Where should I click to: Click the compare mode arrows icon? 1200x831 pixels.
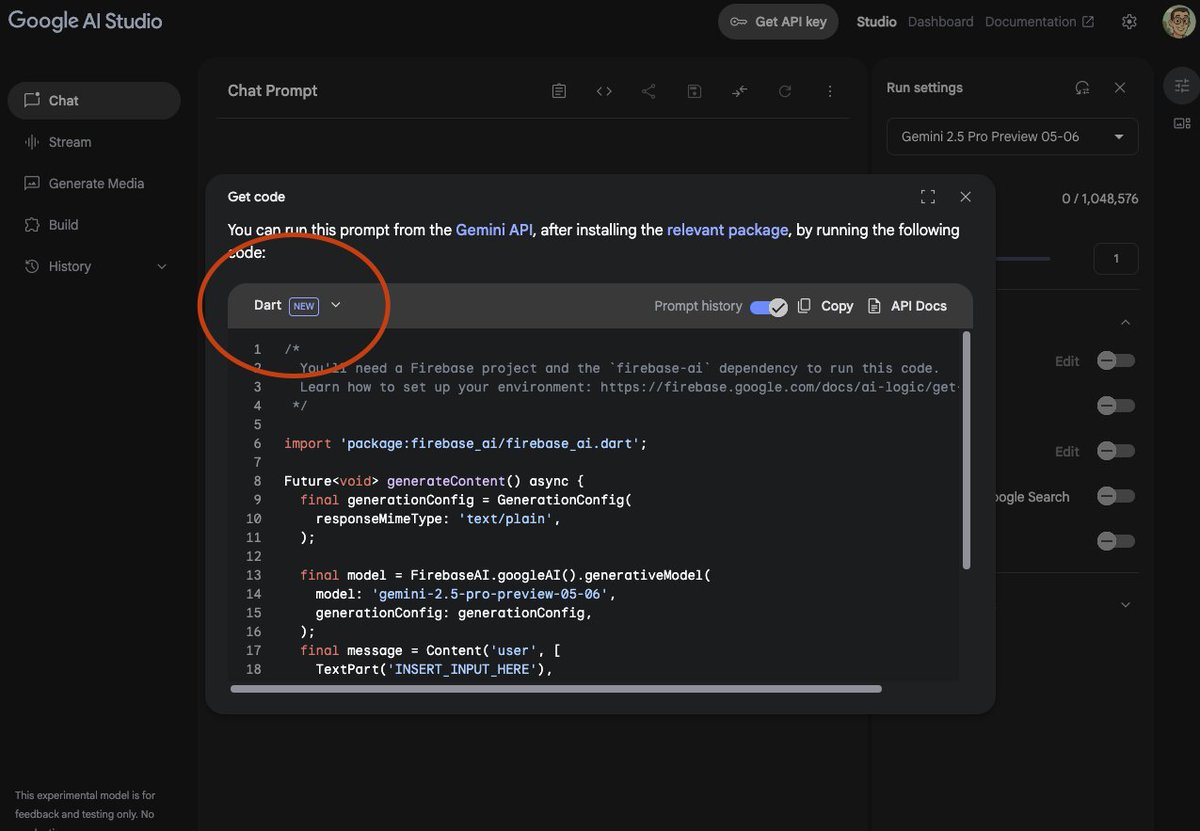pyautogui.click(x=739, y=91)
